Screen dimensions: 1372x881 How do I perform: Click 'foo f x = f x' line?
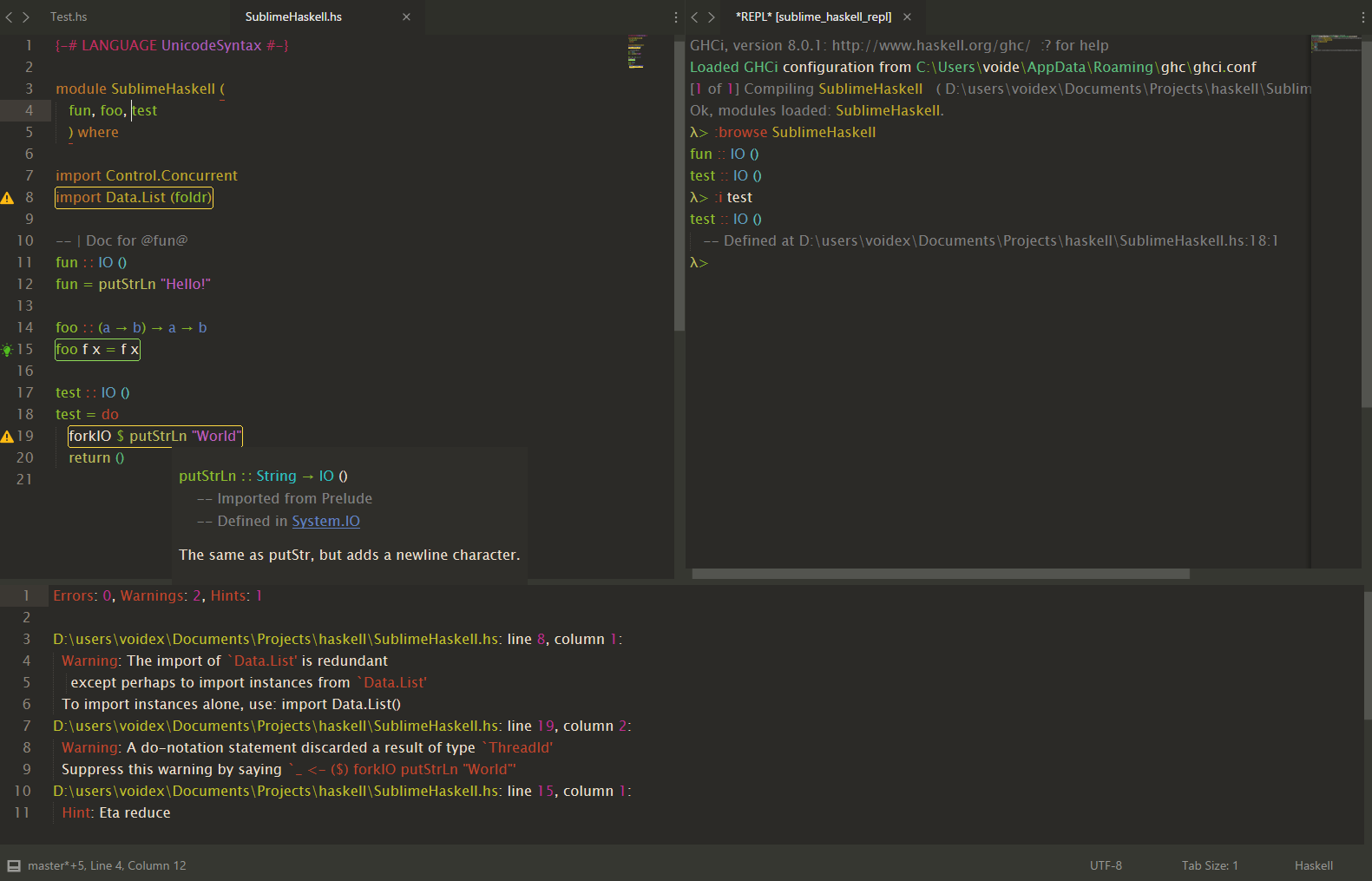97,349
